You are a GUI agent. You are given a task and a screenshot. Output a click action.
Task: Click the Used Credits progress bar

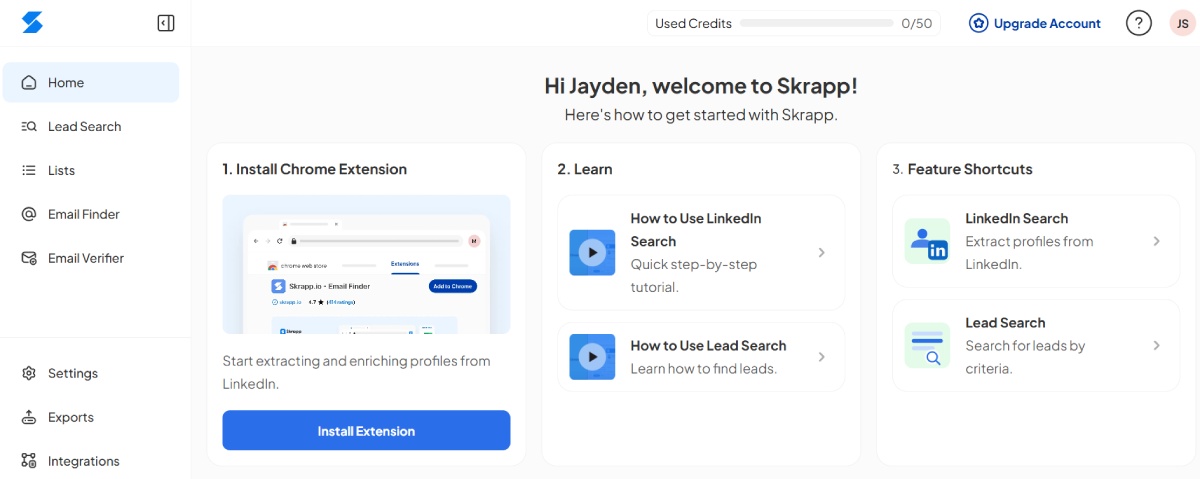point(817,23)
